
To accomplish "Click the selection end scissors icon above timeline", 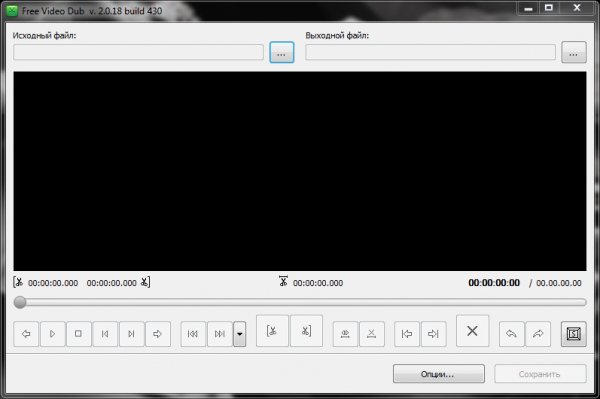I will pyautogui.click(x=145, y=282).
